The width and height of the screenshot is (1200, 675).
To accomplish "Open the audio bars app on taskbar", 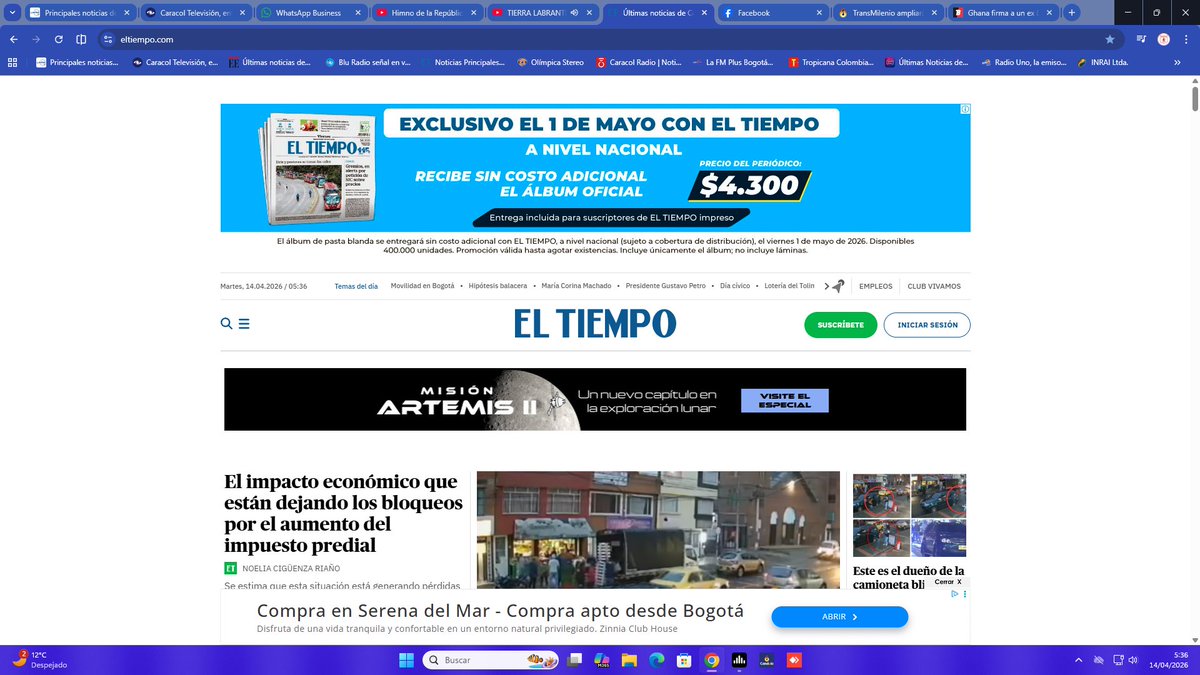I will pos(739,660).
